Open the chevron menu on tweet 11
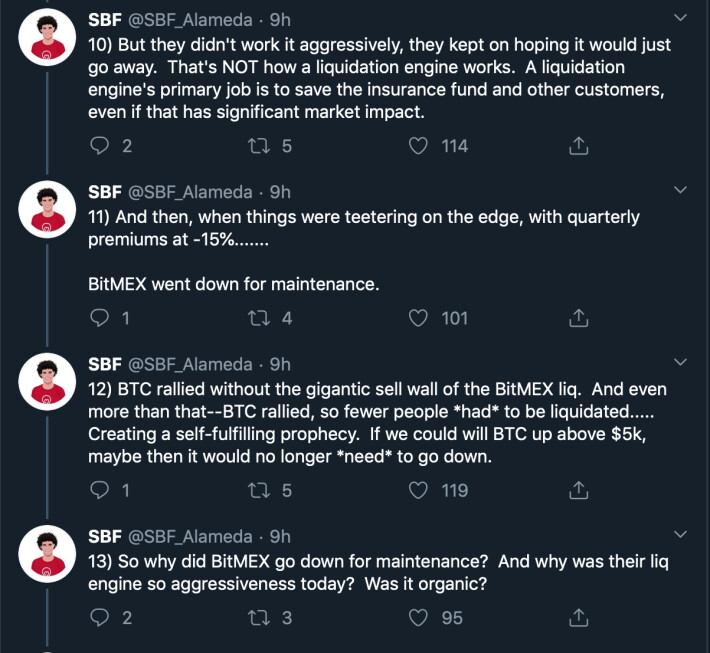This screenshot has height=653, width=710. pyautogui.click(x=680, y=190)
